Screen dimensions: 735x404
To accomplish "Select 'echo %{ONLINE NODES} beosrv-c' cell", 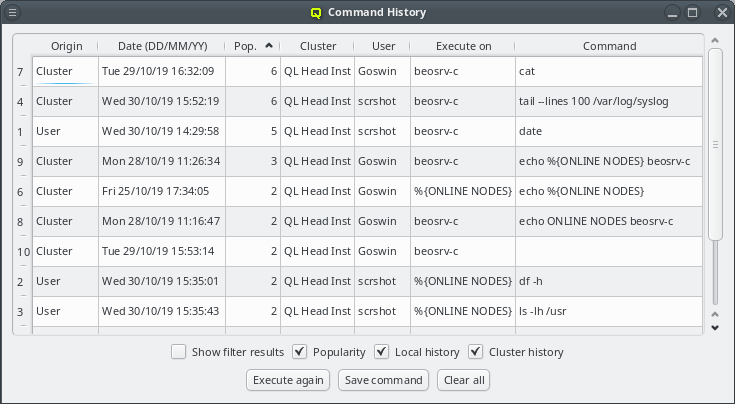I will point(609,161).
